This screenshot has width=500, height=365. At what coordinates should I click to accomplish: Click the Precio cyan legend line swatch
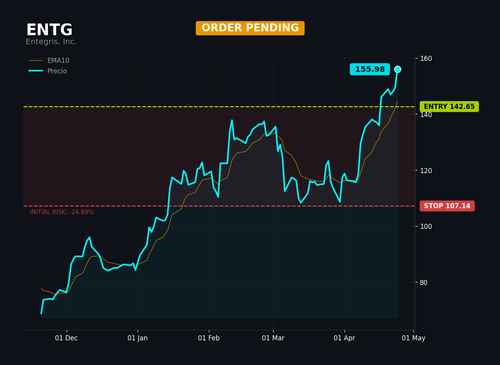click(x=36, y=71)
